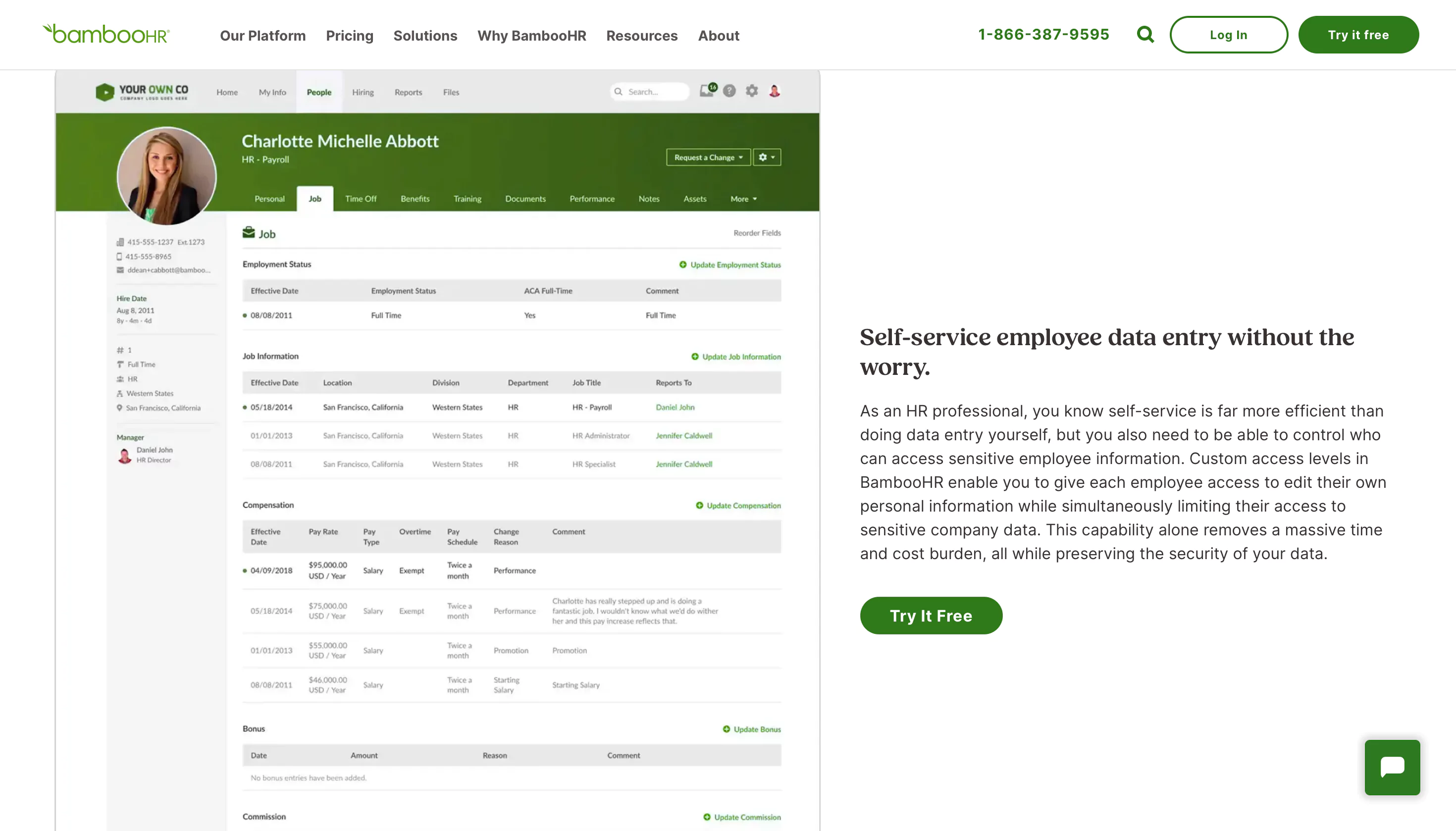Open Jennifer Caldwell in HR Specialist row

tap(683, 464)
